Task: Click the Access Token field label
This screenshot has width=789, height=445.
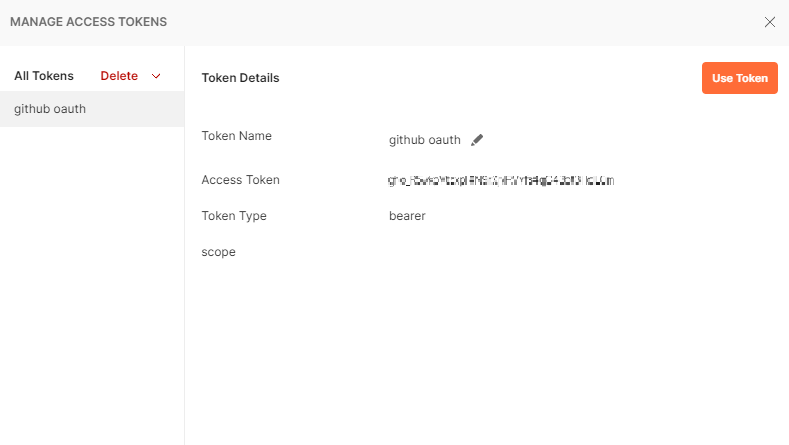Action: pyautogui.click(x=240, y=180)
